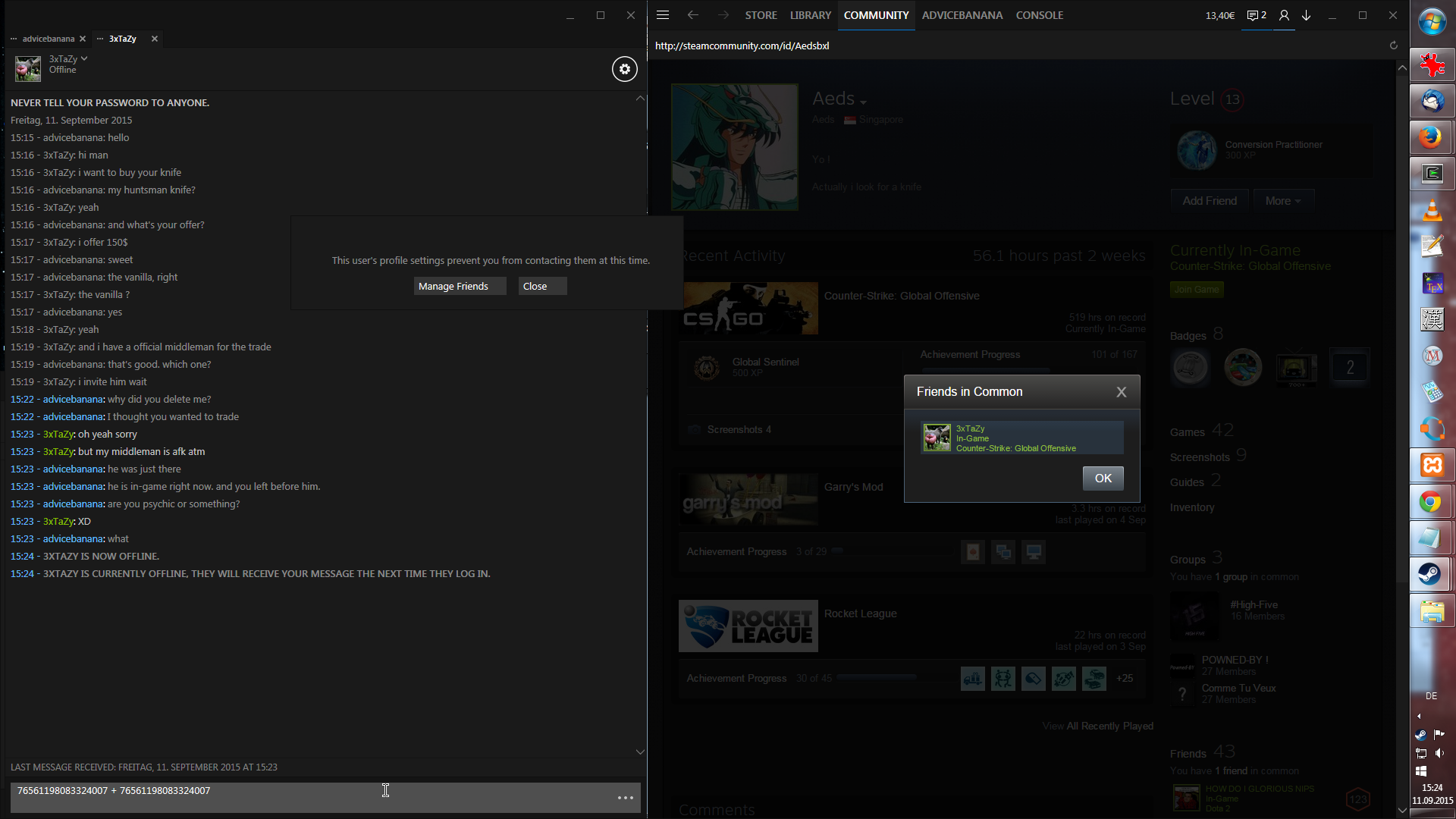The image size is (1456, 819).
Task: Open Firefox from the taskbar
Action: tap(1431, 137)
